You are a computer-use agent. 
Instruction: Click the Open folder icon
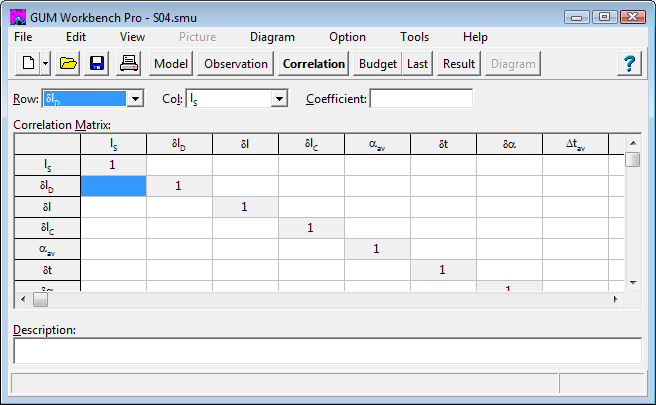68,64
